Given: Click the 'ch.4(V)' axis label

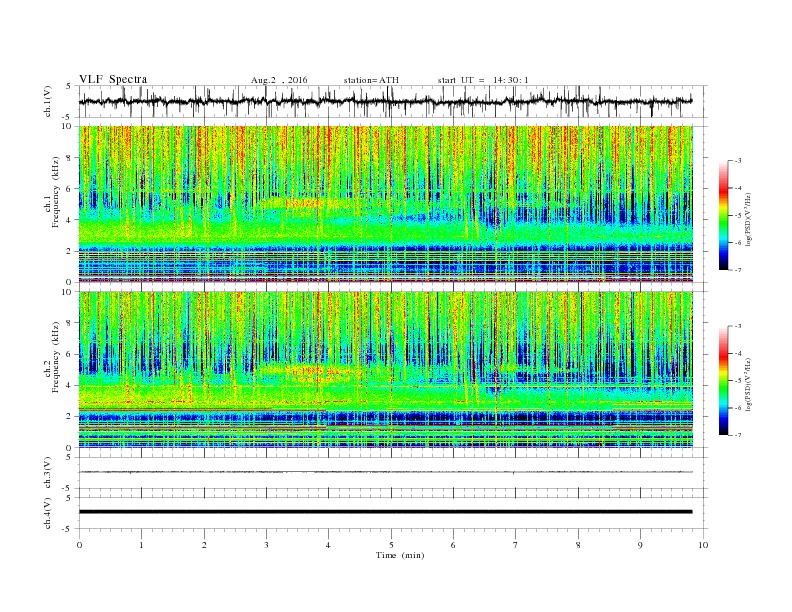Looking at the screenshot, I should 48,513.
